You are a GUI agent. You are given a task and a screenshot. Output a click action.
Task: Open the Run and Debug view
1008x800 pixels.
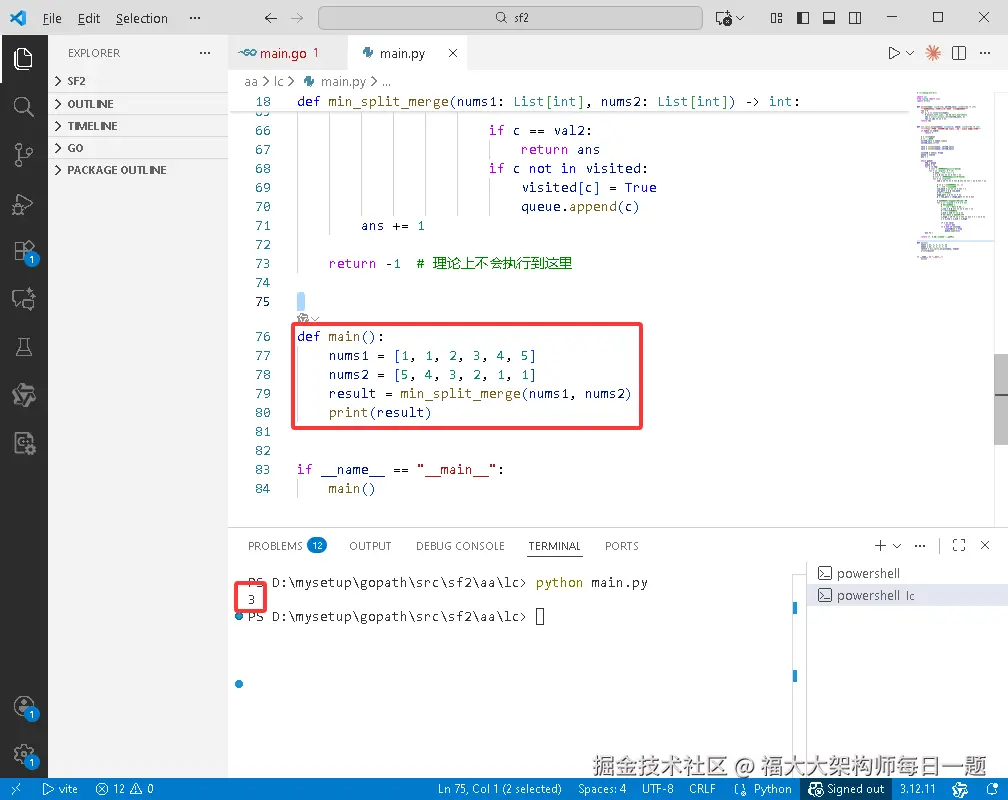23,205
